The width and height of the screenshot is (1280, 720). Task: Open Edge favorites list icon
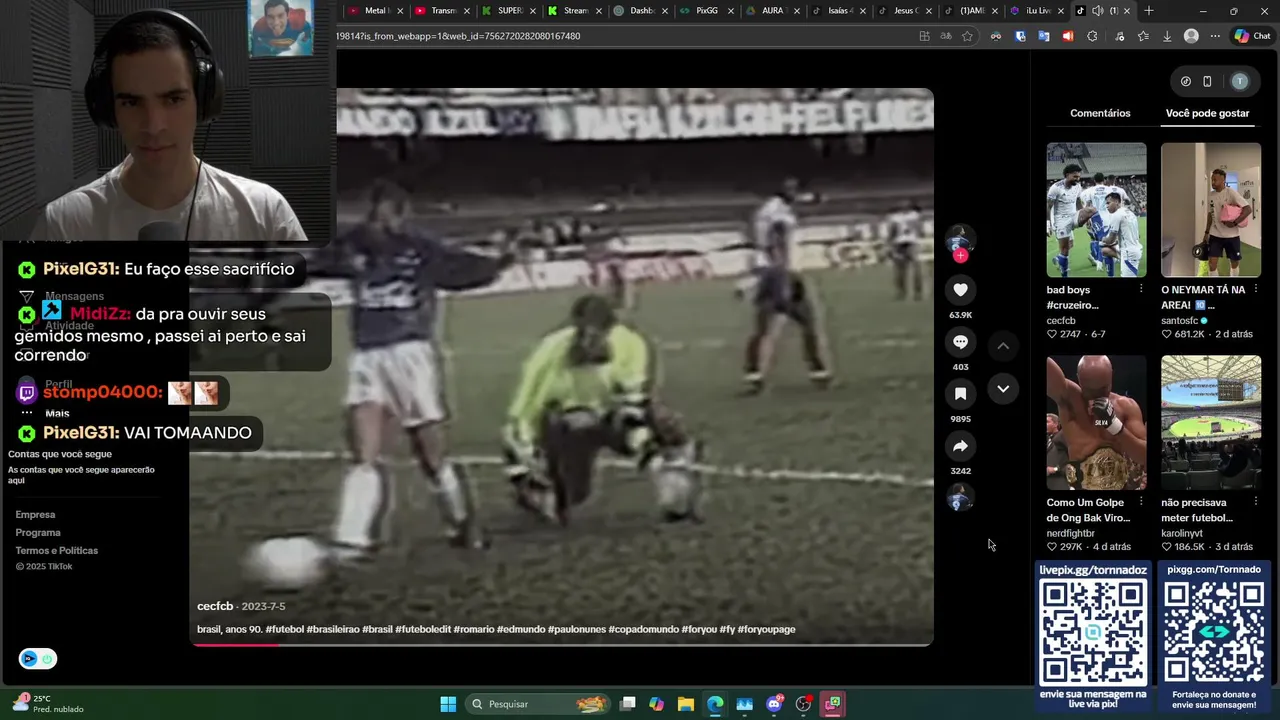pyautogui.click(x=1143, y=36)
